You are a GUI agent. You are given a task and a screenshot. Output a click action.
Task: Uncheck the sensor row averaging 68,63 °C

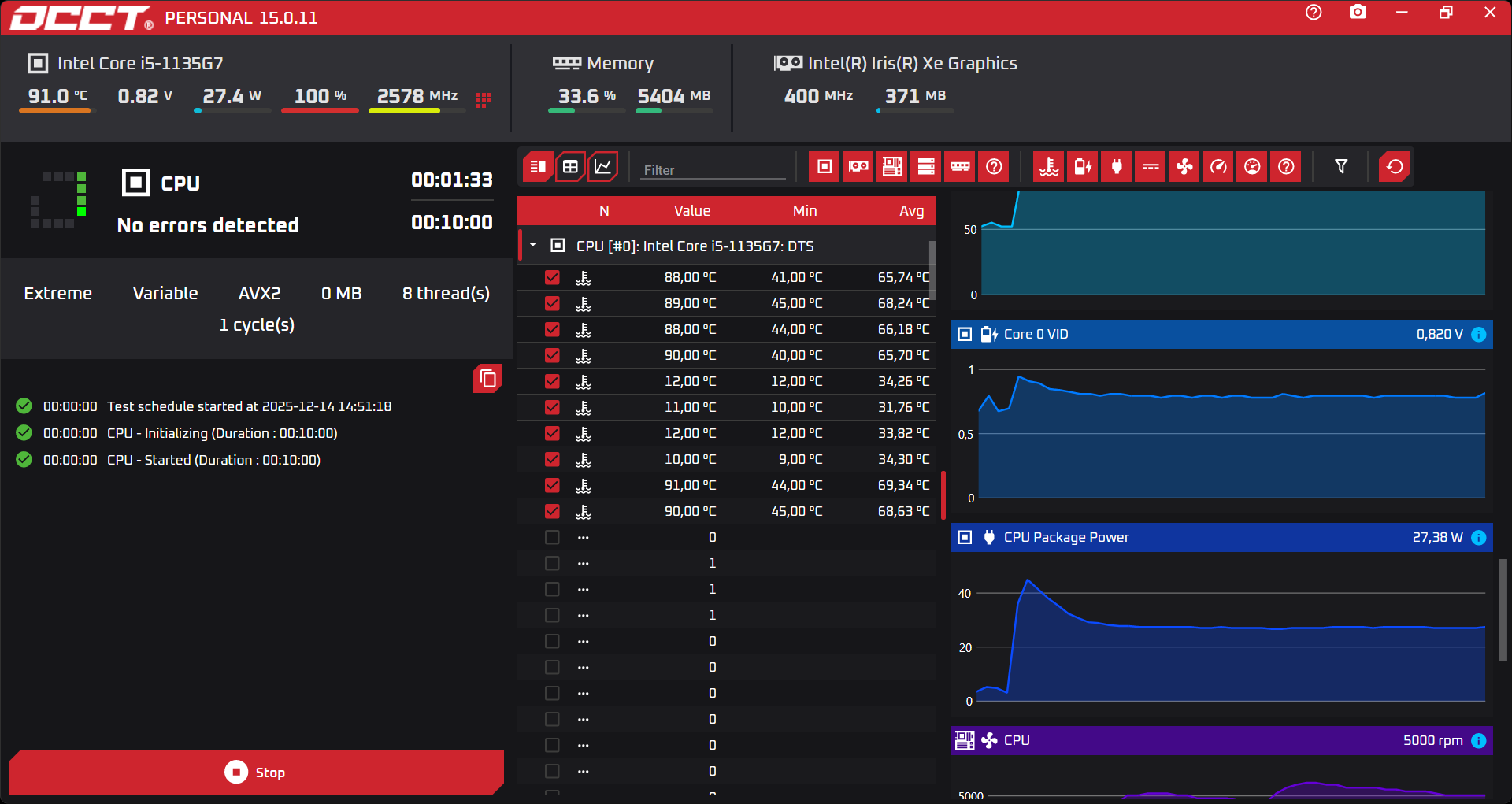tap(552, 512)
